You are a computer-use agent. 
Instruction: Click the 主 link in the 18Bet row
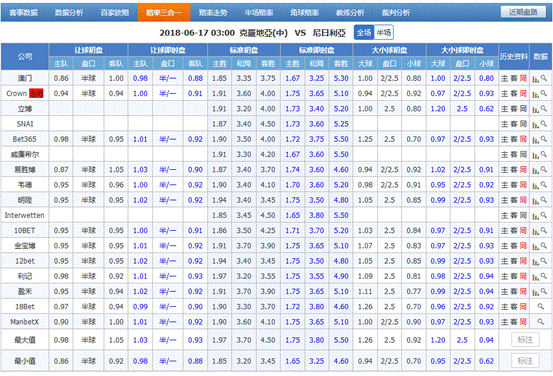(504, 307)
